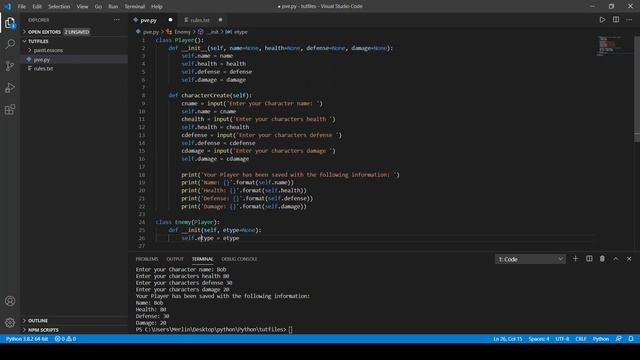Open the Run and Debug view icon
The width and height of the screenshot is (640, 360).
10,88
